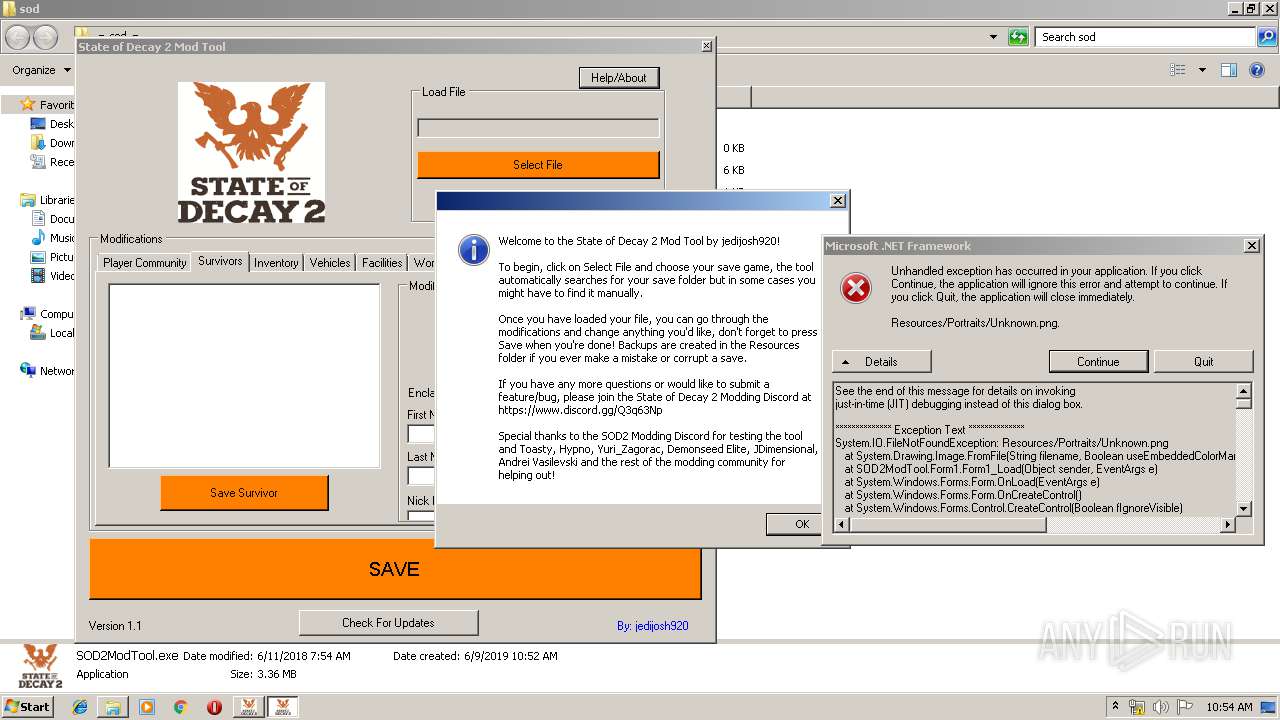Viewport: 1280px width, 720px height.
Task: Click Check For Updates
Action: click(388, 623)
